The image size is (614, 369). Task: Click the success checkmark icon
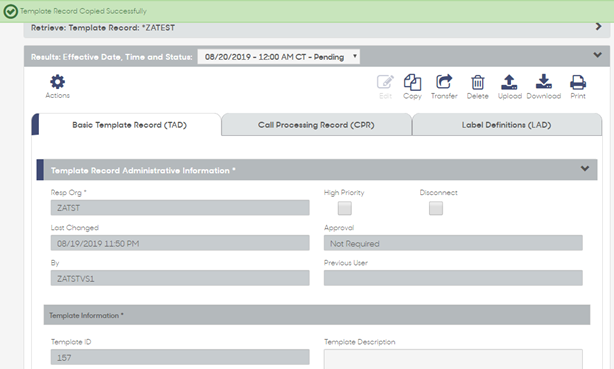coord(11,11)
